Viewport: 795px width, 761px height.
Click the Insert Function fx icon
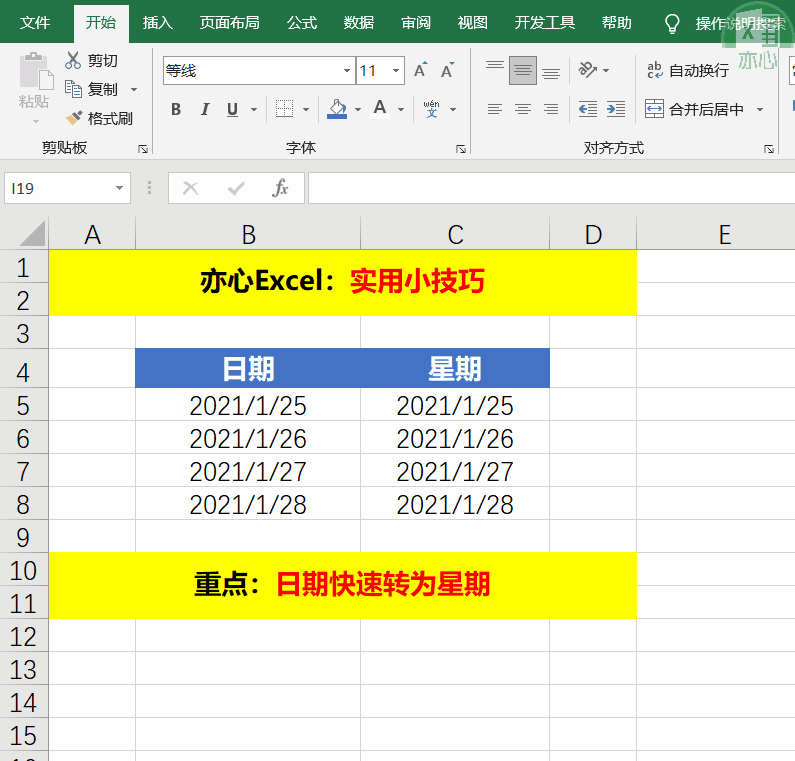280,188
